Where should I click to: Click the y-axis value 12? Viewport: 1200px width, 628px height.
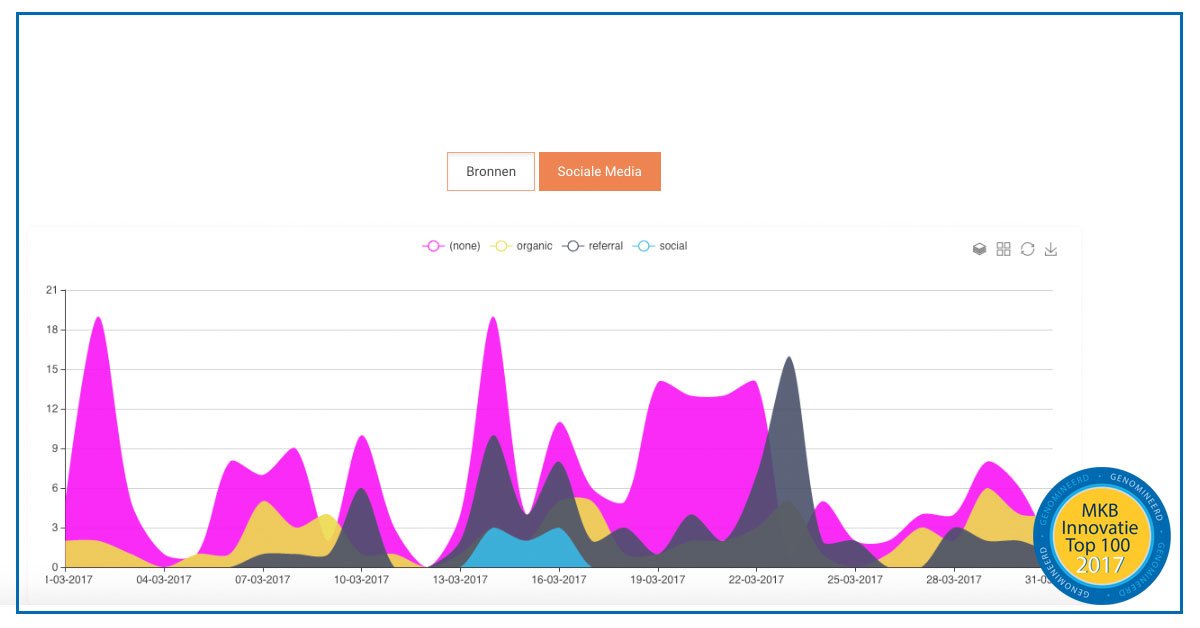coord(52,409)
